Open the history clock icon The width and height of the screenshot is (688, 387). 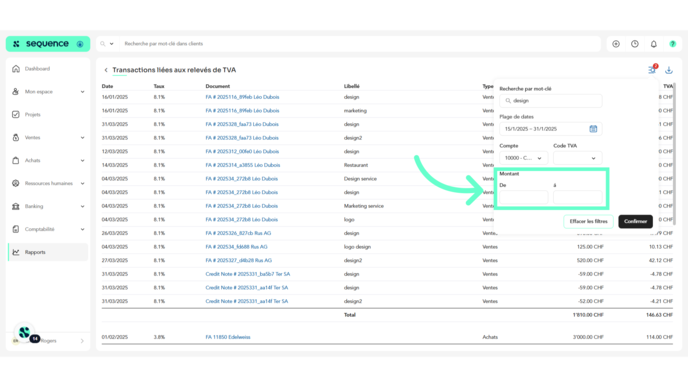(635, 44)
